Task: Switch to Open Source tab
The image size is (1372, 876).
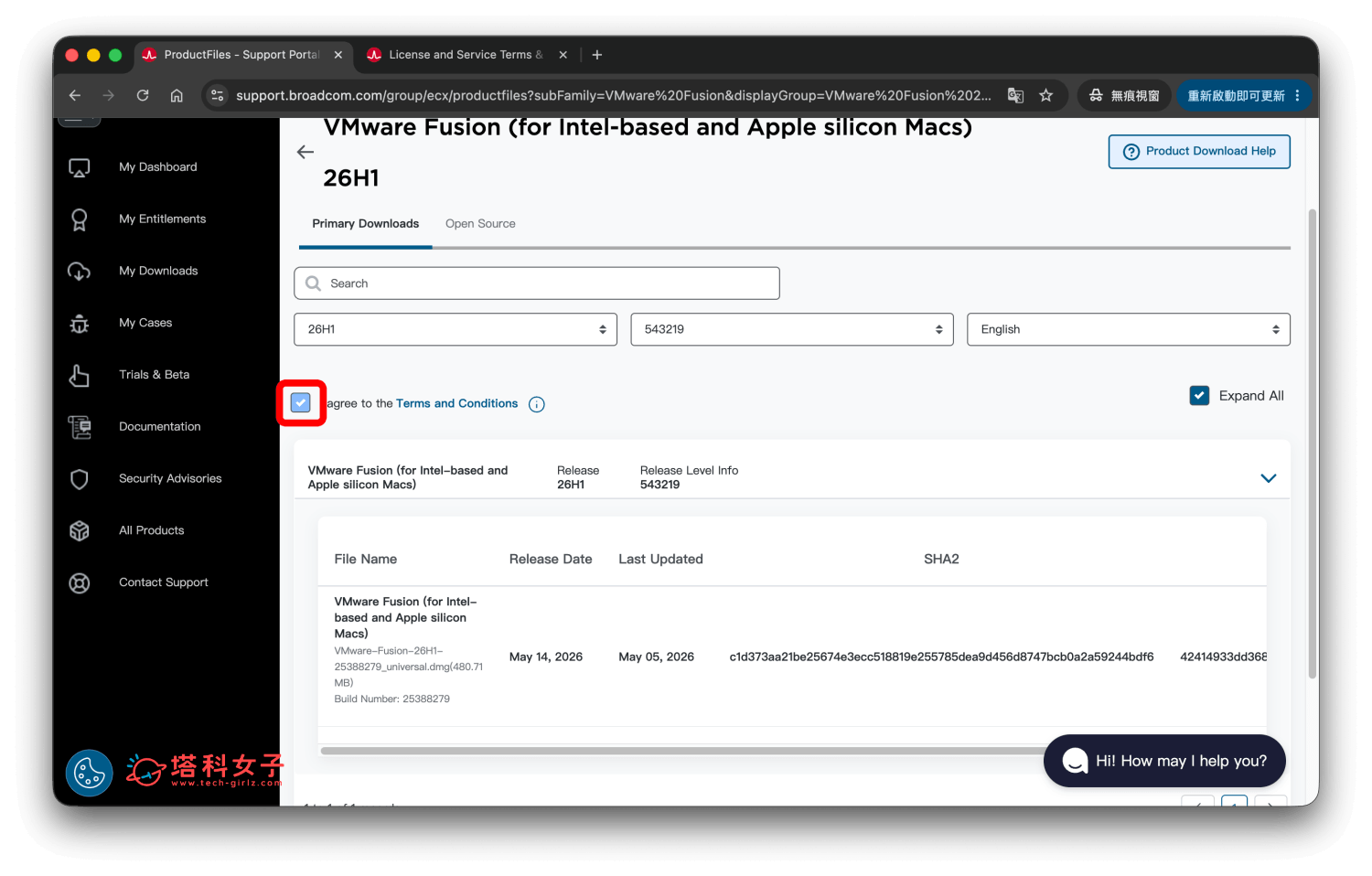Action: coord(480,224)
